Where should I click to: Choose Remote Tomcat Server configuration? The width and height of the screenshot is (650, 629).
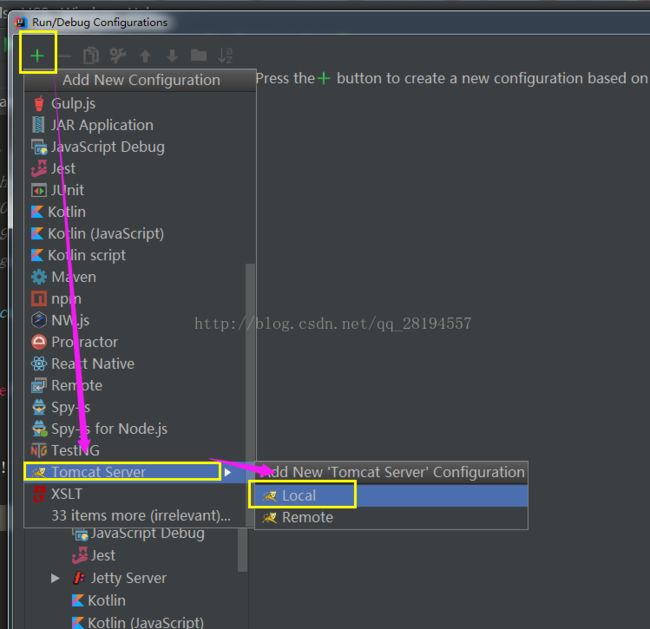tap(391, 517)
